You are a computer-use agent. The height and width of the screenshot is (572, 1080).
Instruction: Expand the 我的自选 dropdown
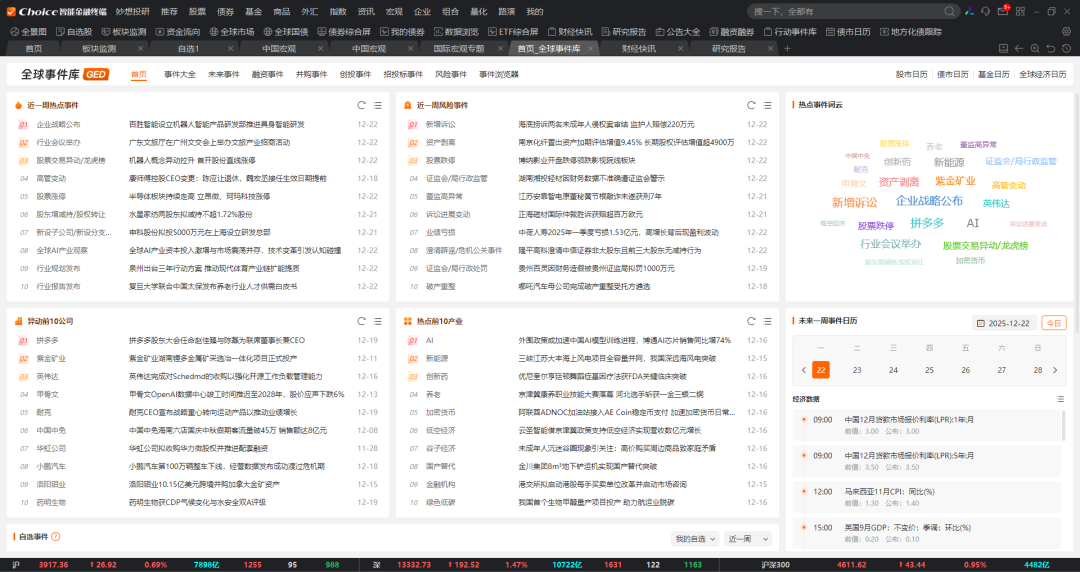[695, 538]
